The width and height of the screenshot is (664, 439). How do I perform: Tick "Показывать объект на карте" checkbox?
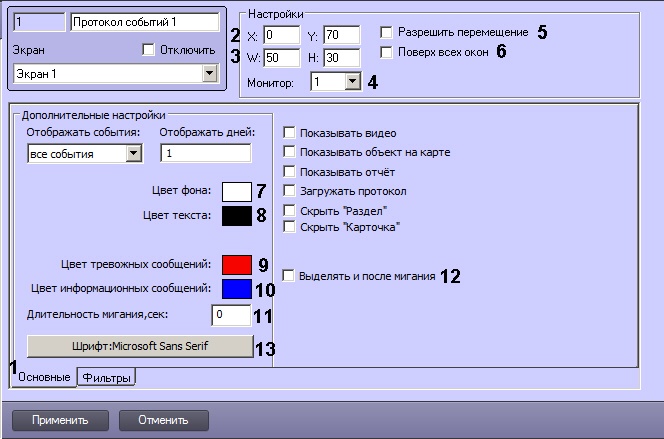(x=290, y=152)
